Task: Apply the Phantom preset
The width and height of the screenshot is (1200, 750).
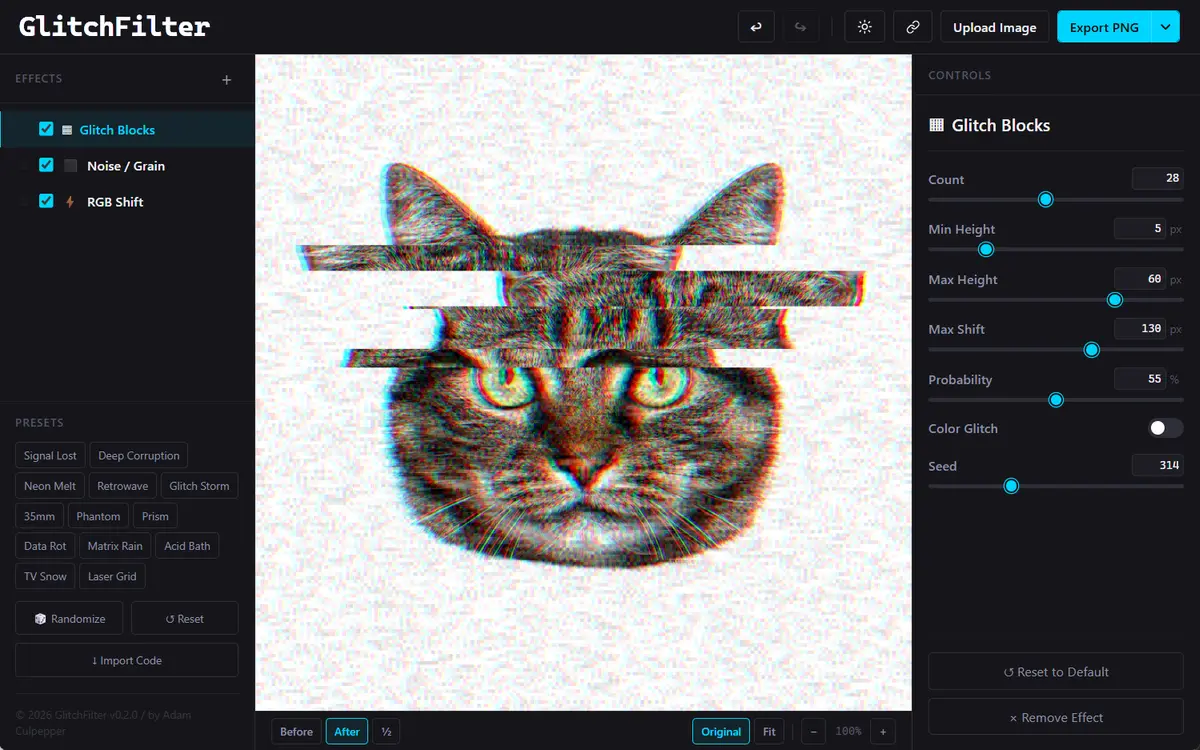Action: (x=98, y=517)
